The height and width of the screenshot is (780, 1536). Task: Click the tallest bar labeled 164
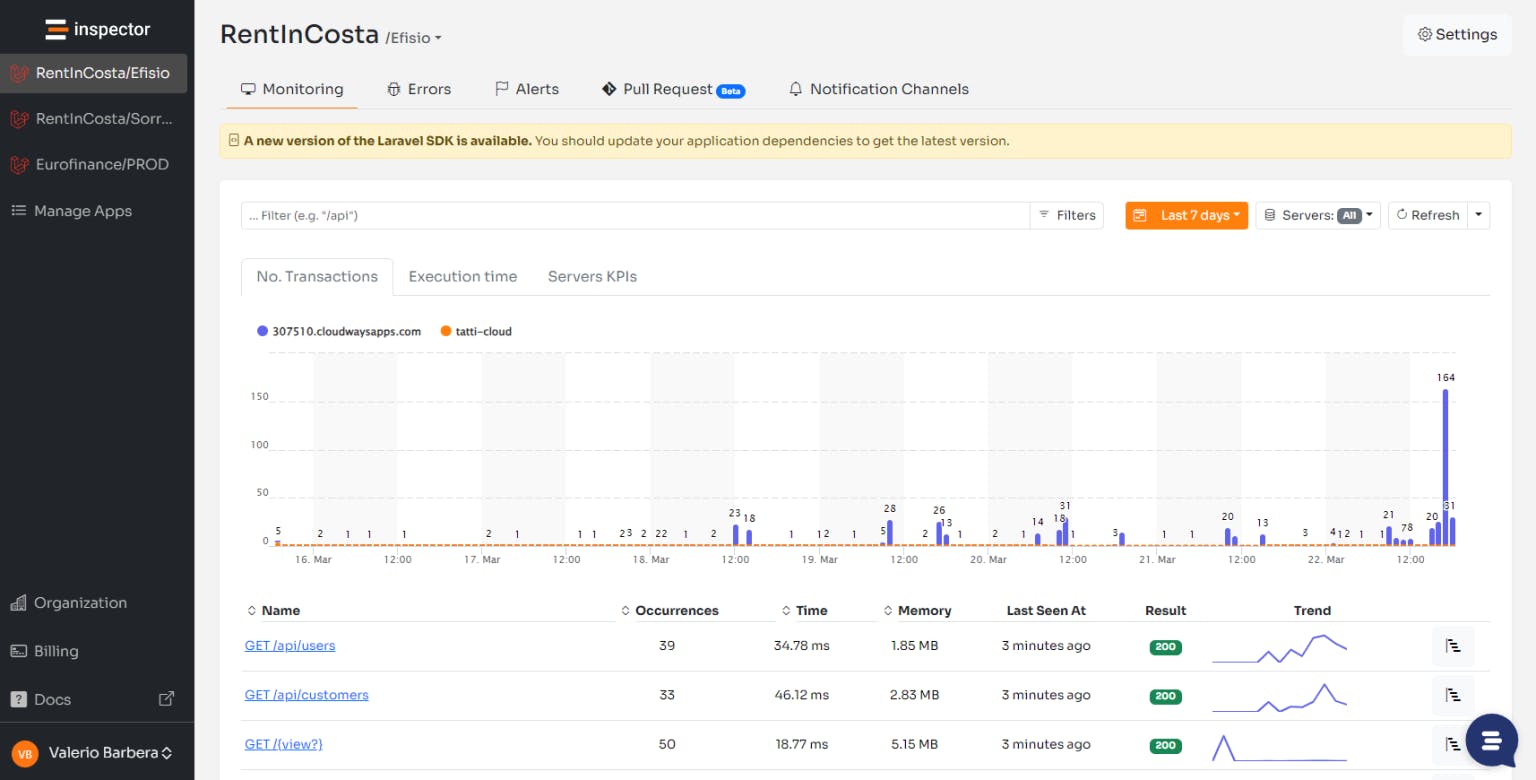point(1445,467)
